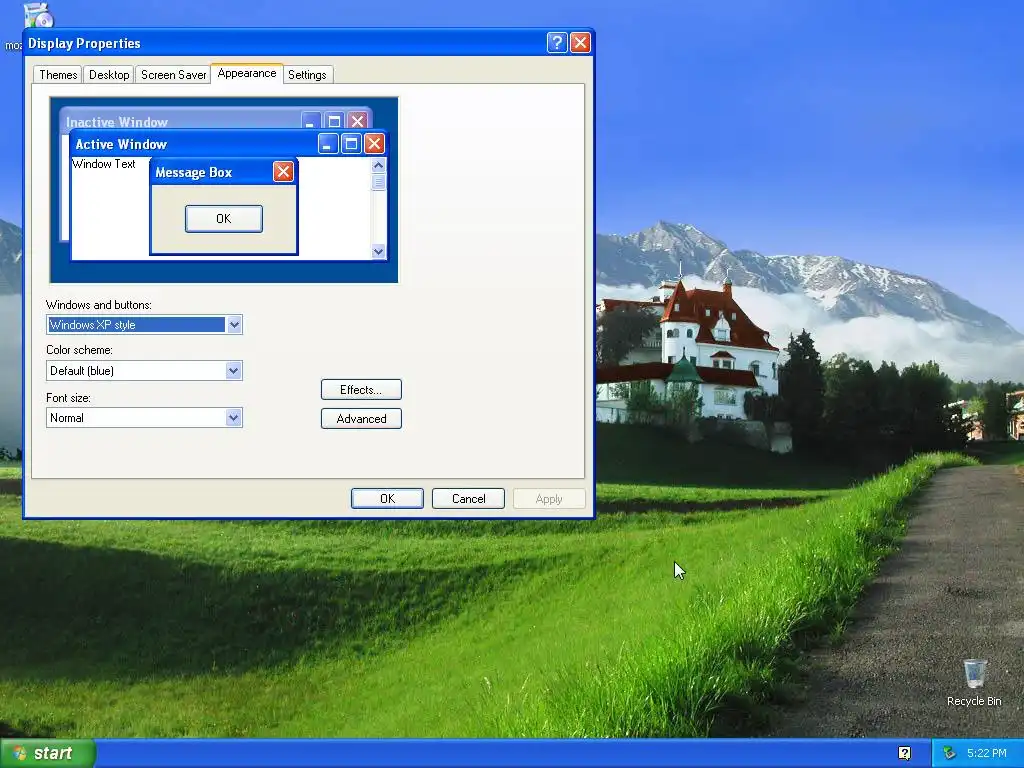Click the taskbar help tray icon
This screenshot has height=768, width=1024.
coord(904,753)
